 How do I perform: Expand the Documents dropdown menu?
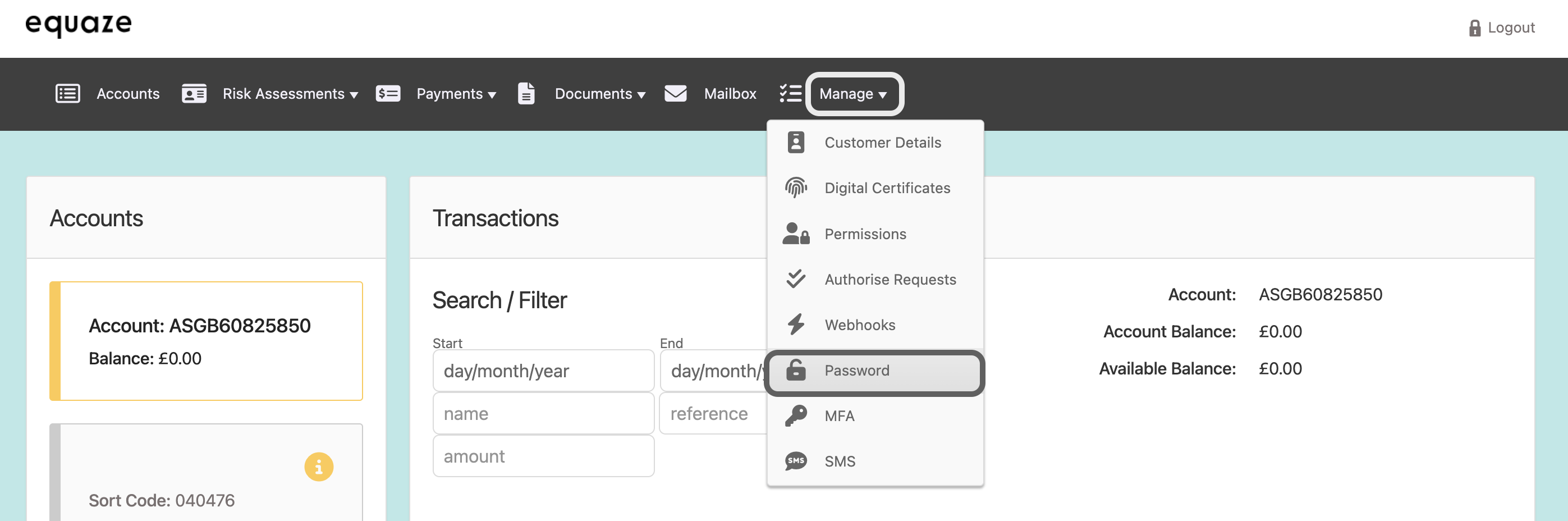click(x=599, y=94)
